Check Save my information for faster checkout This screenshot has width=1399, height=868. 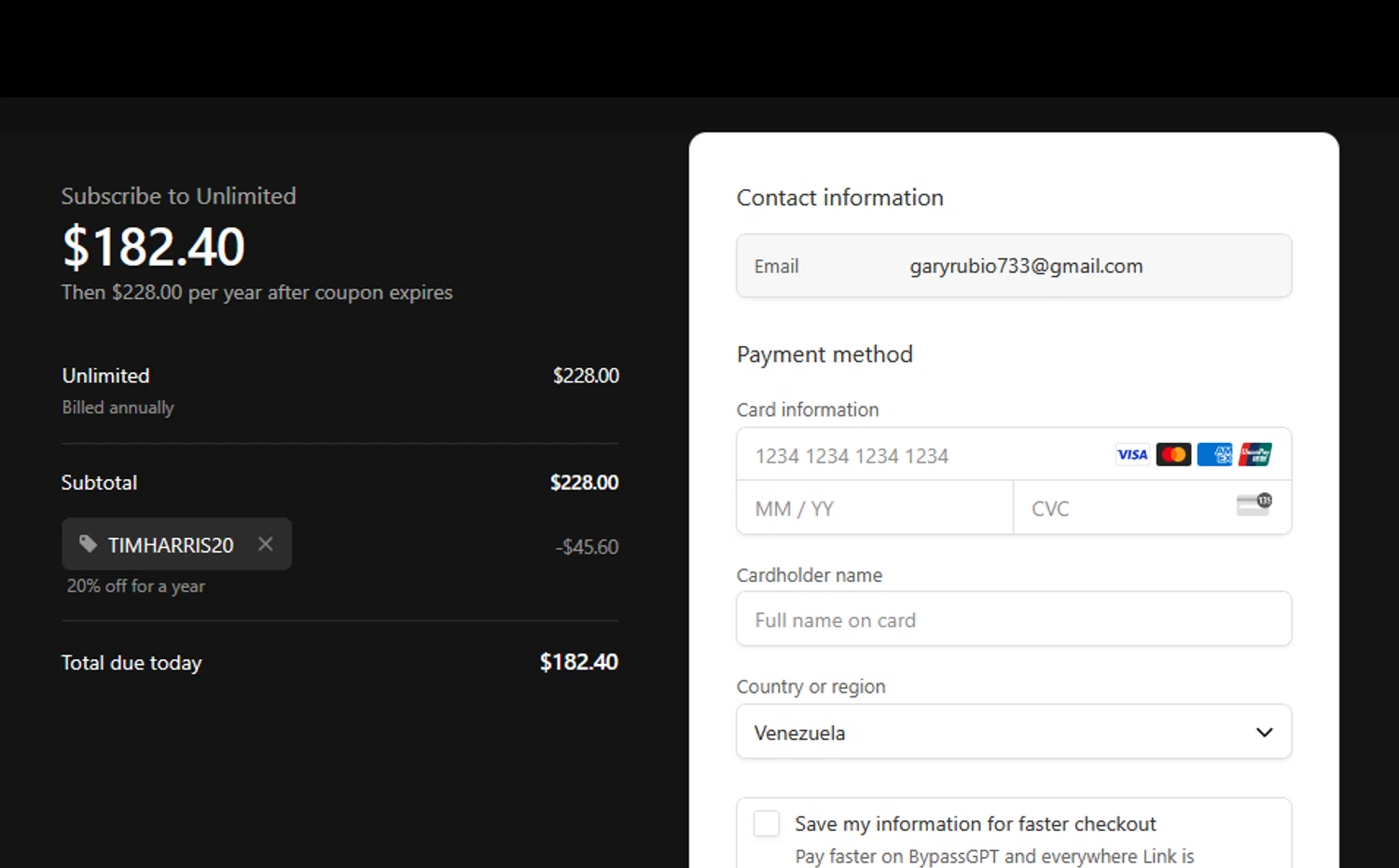pos(767,823)
